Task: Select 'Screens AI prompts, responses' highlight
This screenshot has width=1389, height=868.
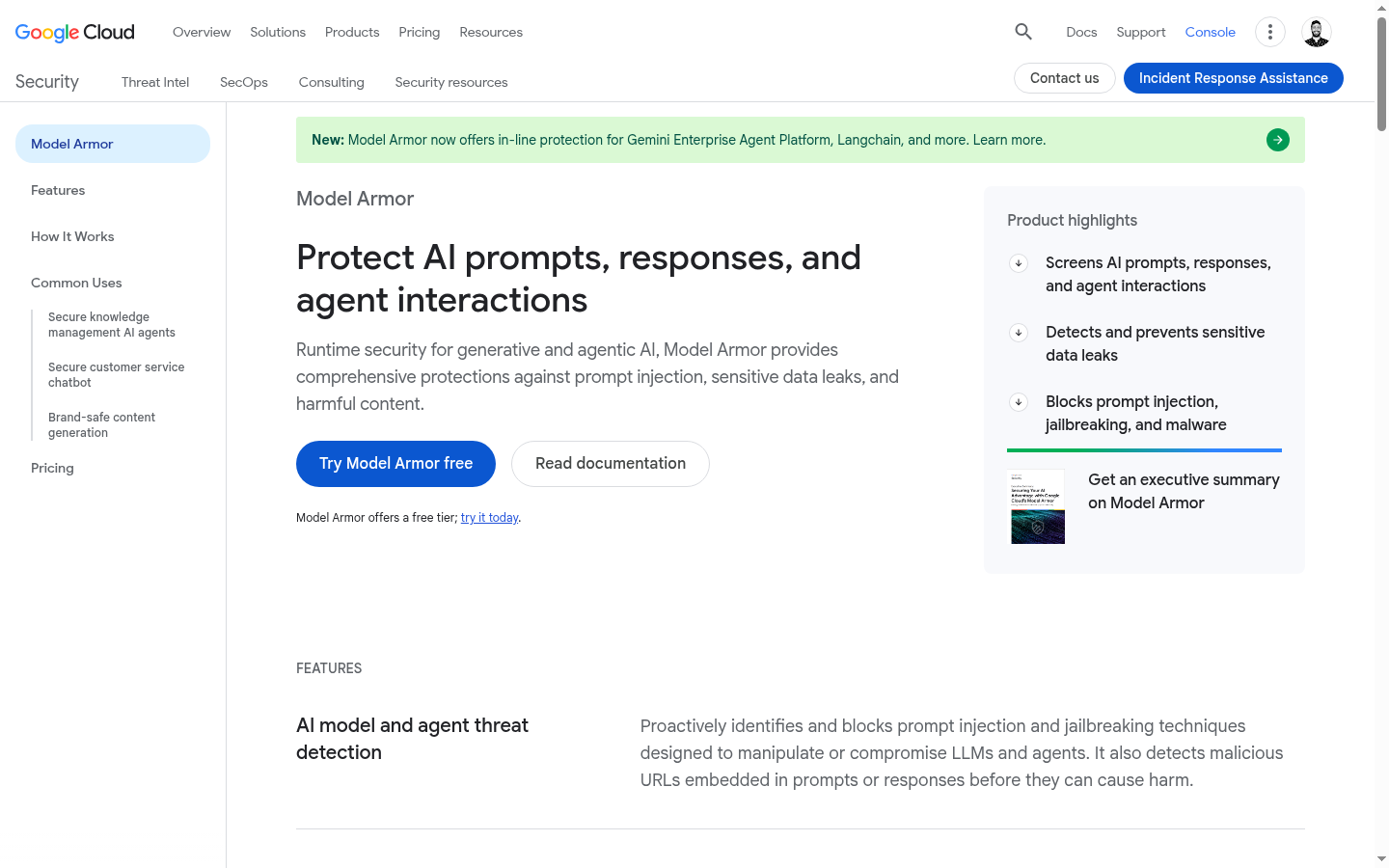Action: pos(1158,274)
